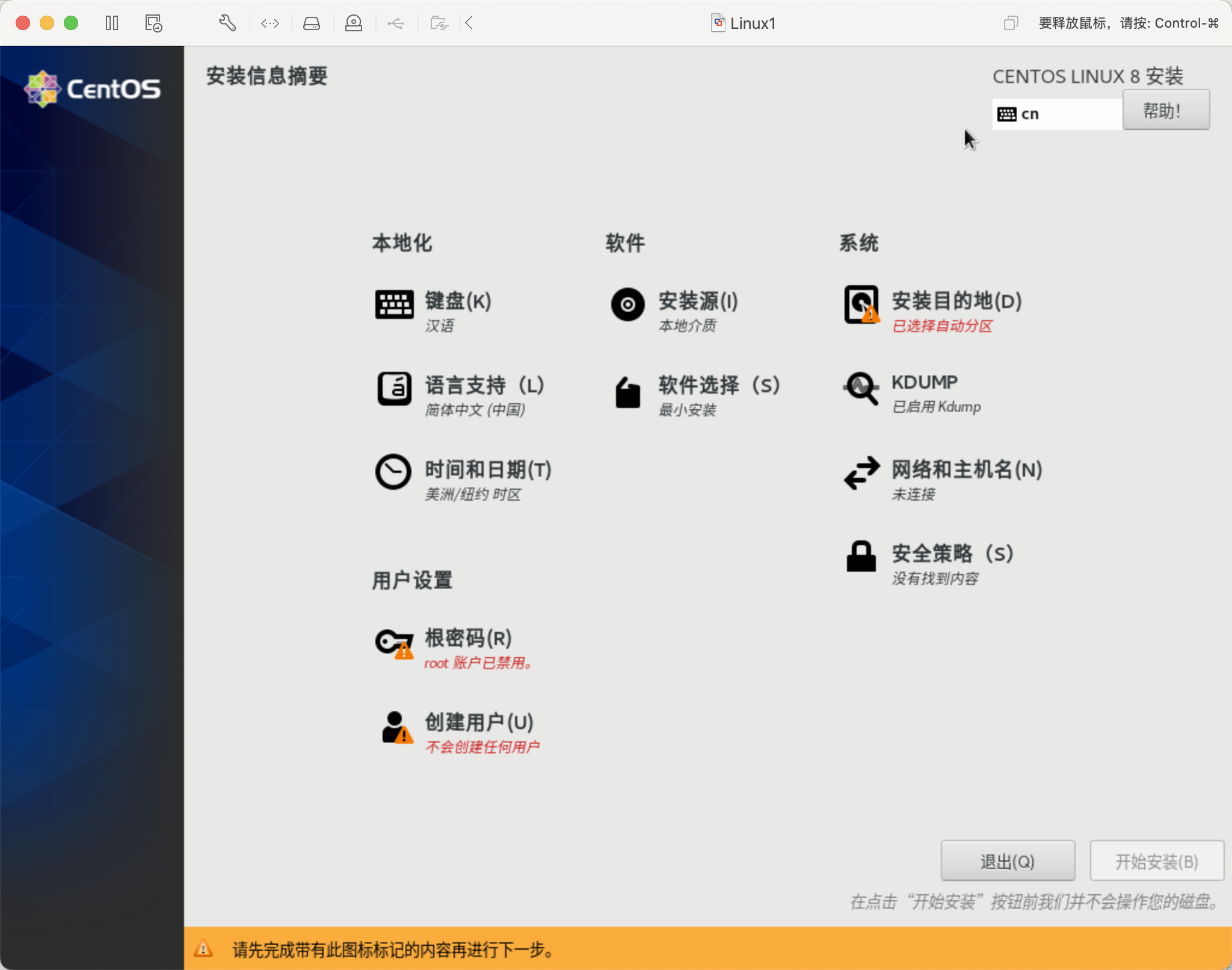
Task: Pause the virtual machine from toolbar
Action: [x=112, y=23]
